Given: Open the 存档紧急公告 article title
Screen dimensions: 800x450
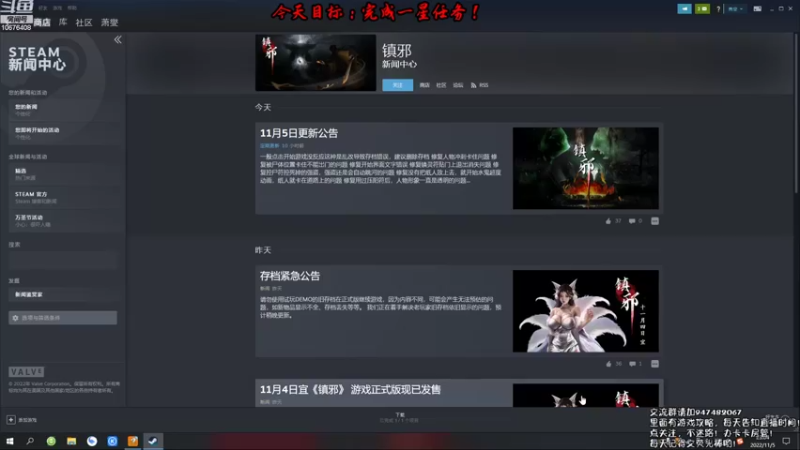Looking at the screenshot, I should click(290, 276).
